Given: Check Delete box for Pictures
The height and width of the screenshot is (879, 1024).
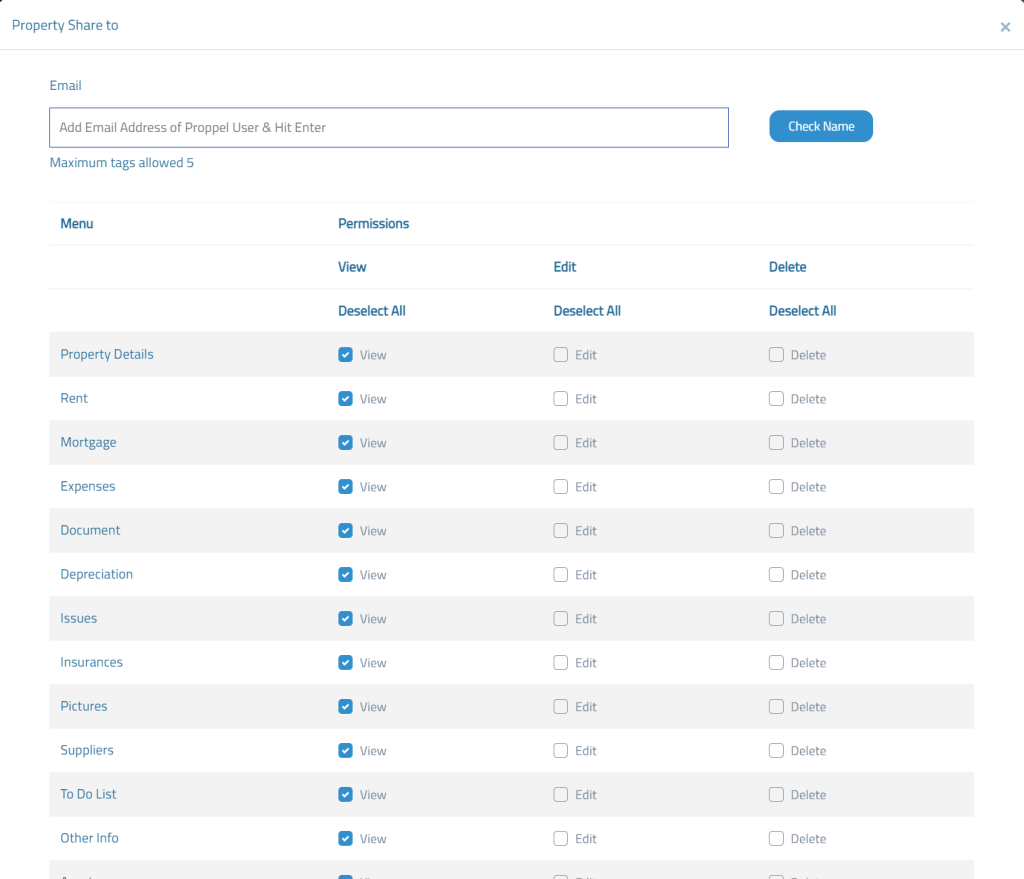Looking at the screenshot, I should pyautogui.click(x=776, y=707).
